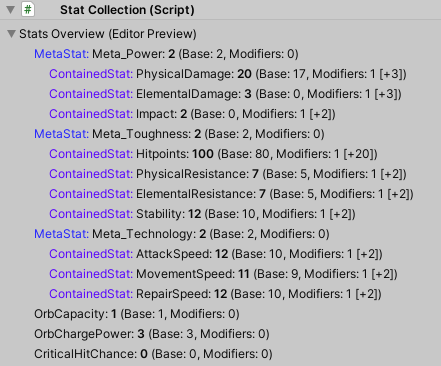441x366 pixels.
Task: Collapse the Stat Collection component foldout
Action: [11, 10]
